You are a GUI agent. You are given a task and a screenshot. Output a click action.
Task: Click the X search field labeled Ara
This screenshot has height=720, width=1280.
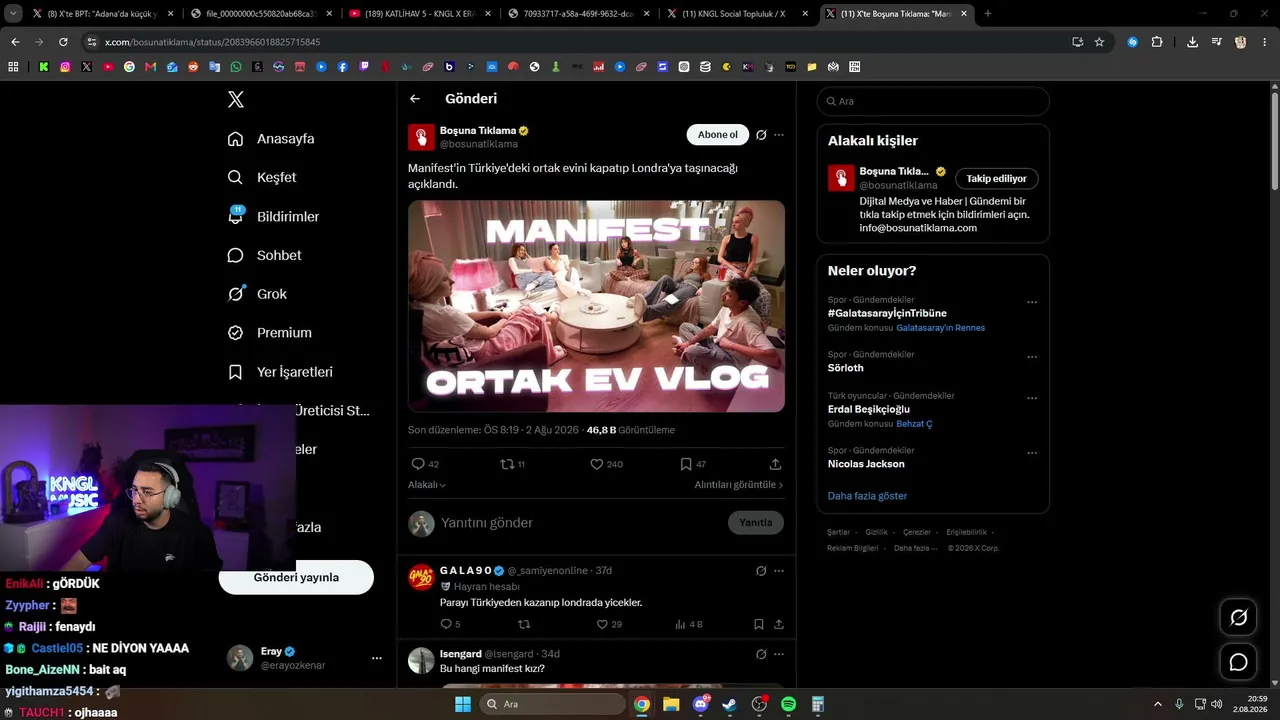933,101
